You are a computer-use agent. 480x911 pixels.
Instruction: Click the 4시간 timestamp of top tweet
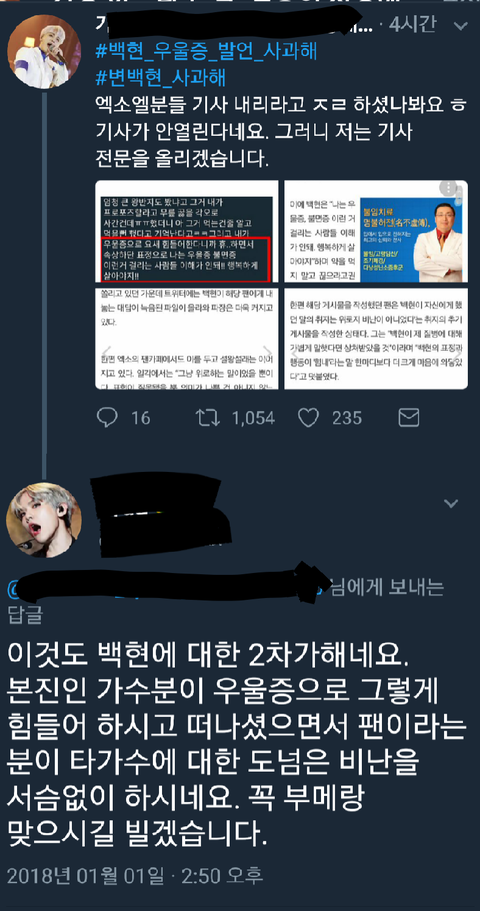pyautogui.click(x=415, y=26)
